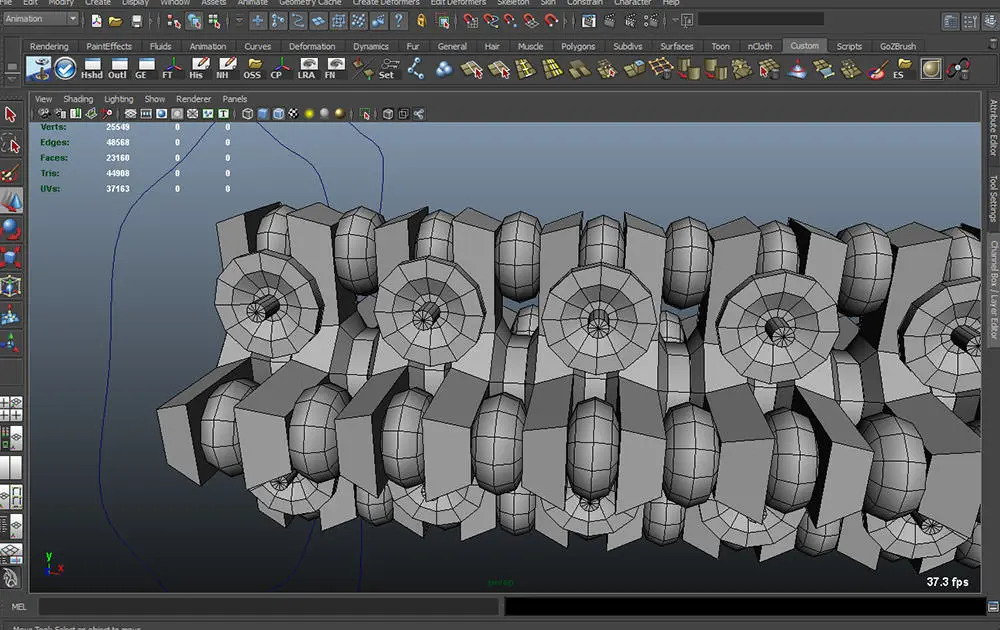The image size is (1000, 630).
Task: Click the MEL command input field
Action: click(x=270, y=606)
